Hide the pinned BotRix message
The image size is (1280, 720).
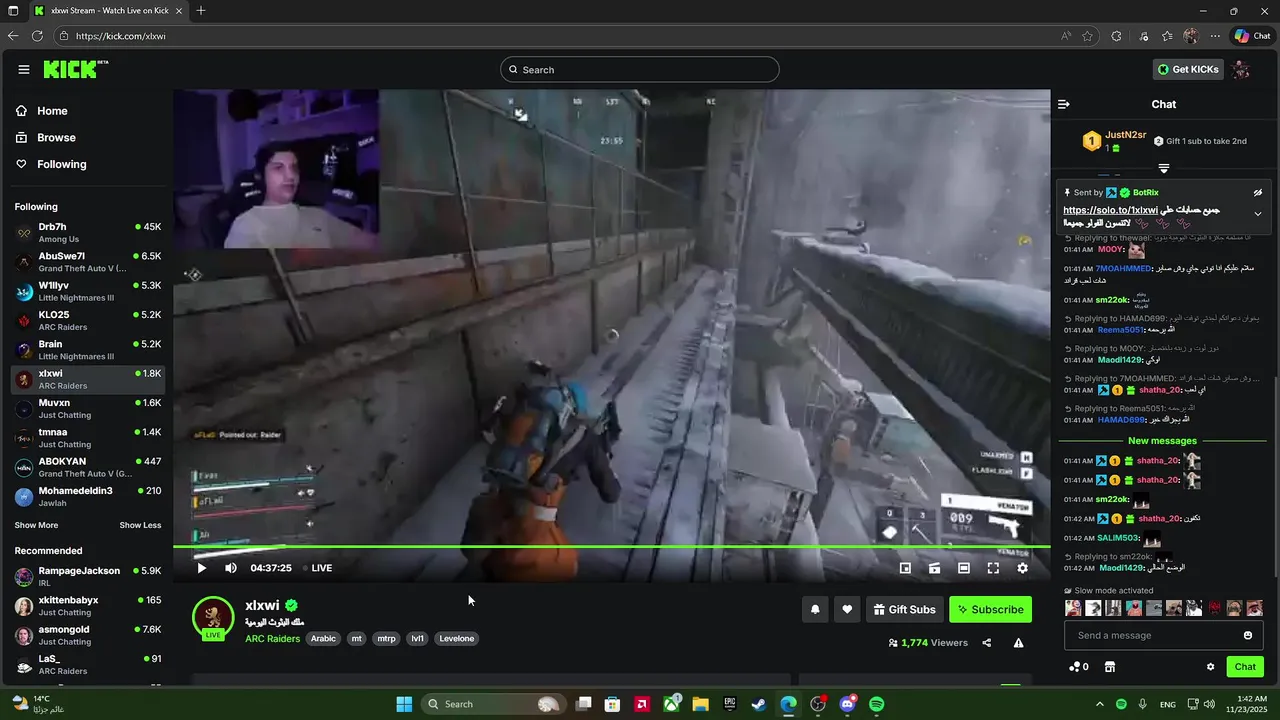[1258, 193]
